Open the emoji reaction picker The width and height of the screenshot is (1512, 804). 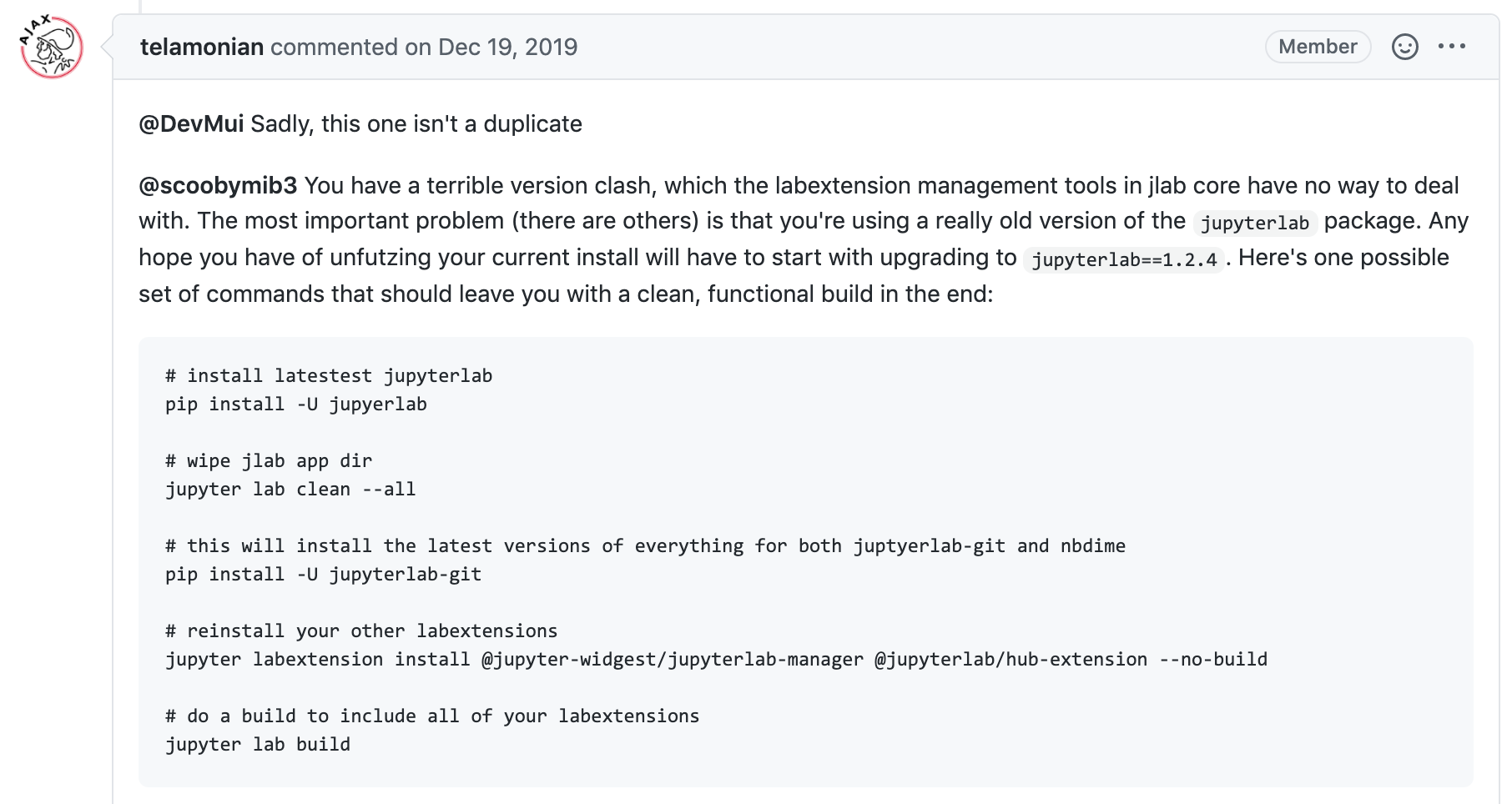coord(1404,47)
